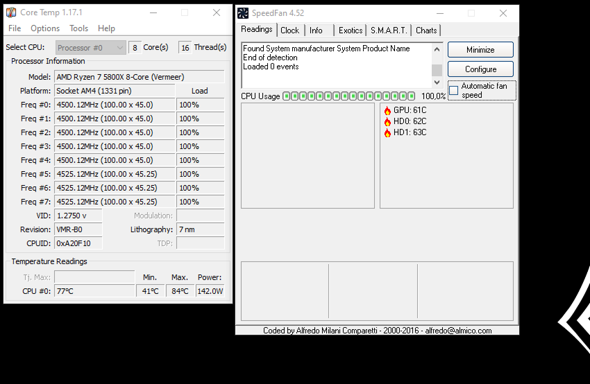Close the Core Temp window
This screenshot has height=384, width=590.
216,13
